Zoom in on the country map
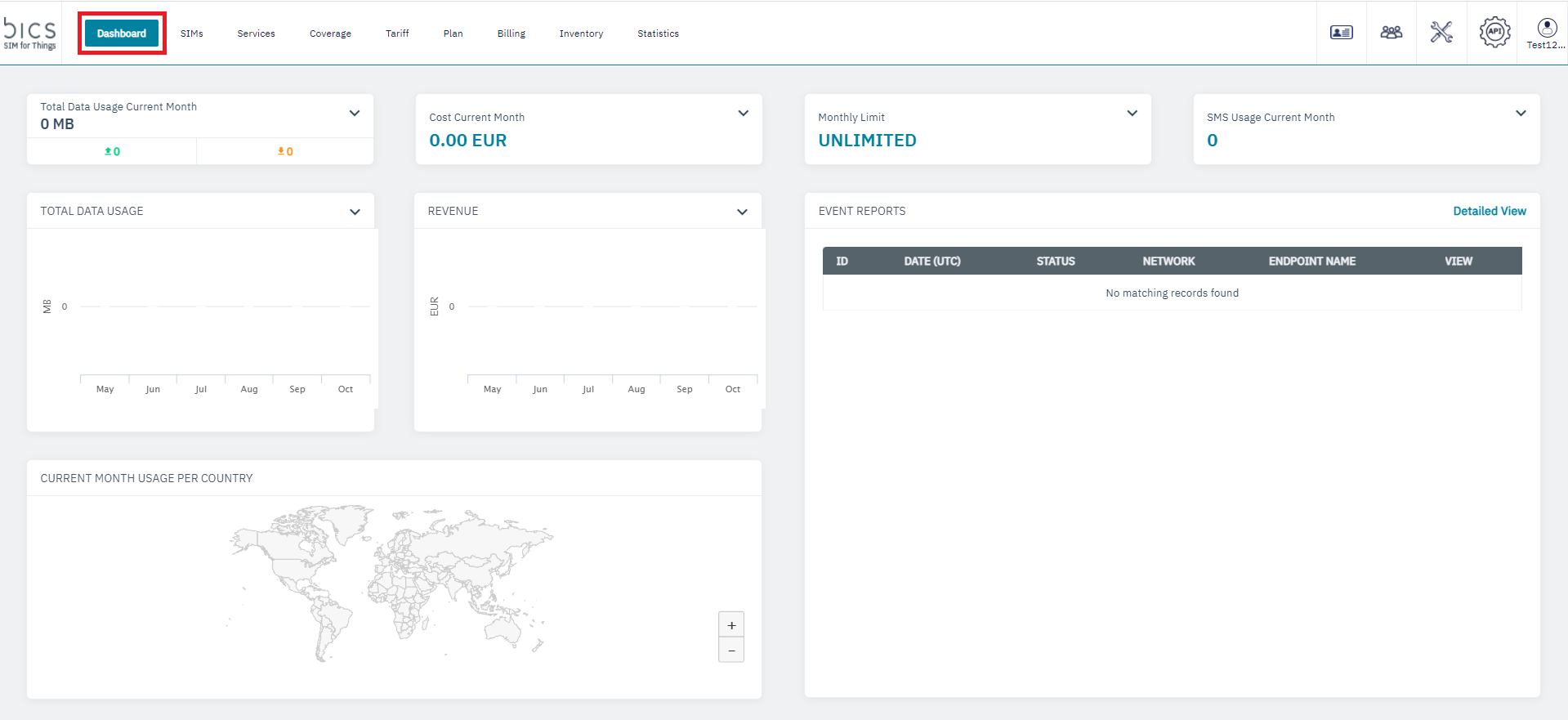This screenshot has height=720, width=1568. 731,625
